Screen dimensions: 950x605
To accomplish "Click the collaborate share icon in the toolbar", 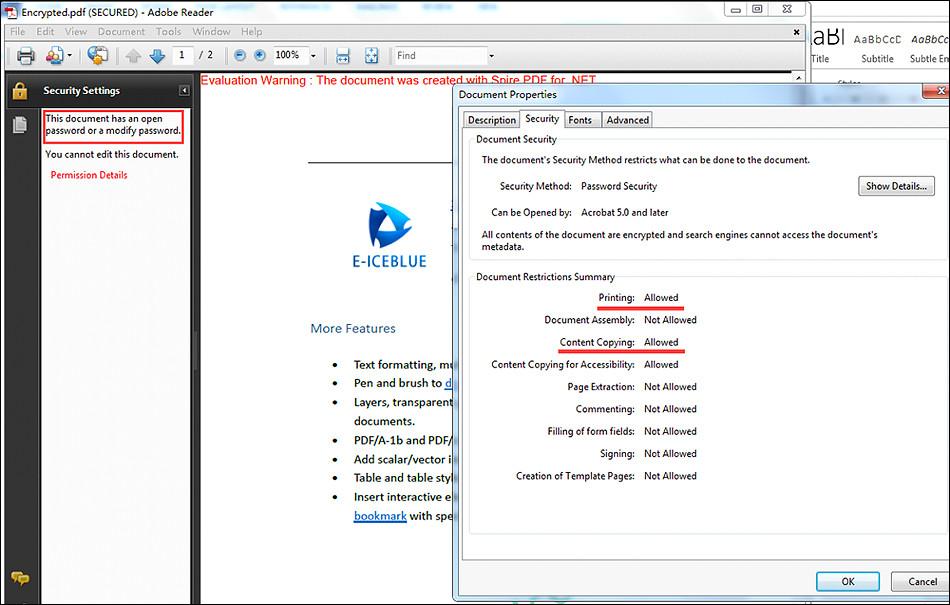I will [x=55, y=56].
